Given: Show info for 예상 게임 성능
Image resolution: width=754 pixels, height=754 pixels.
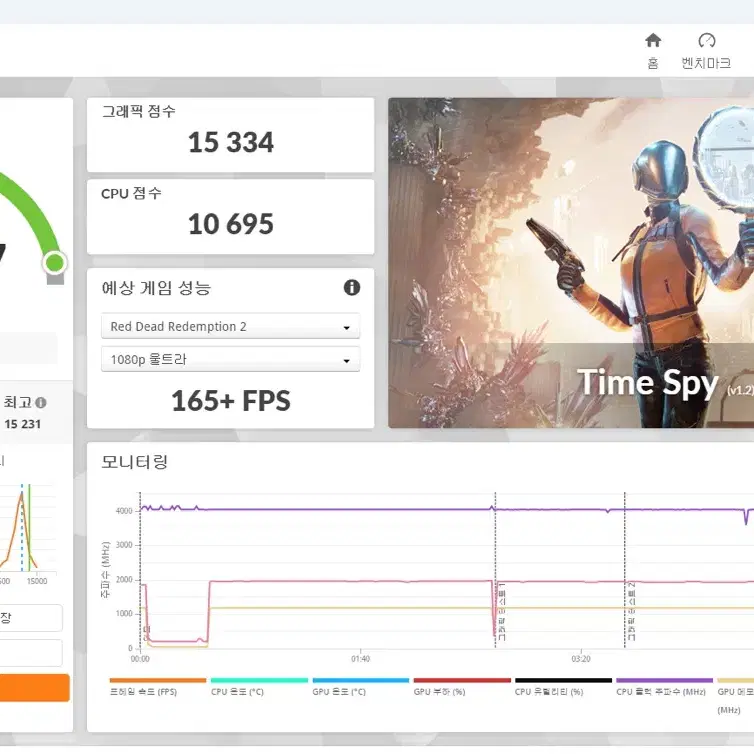Looking at the screenshot, I should 352,288.
